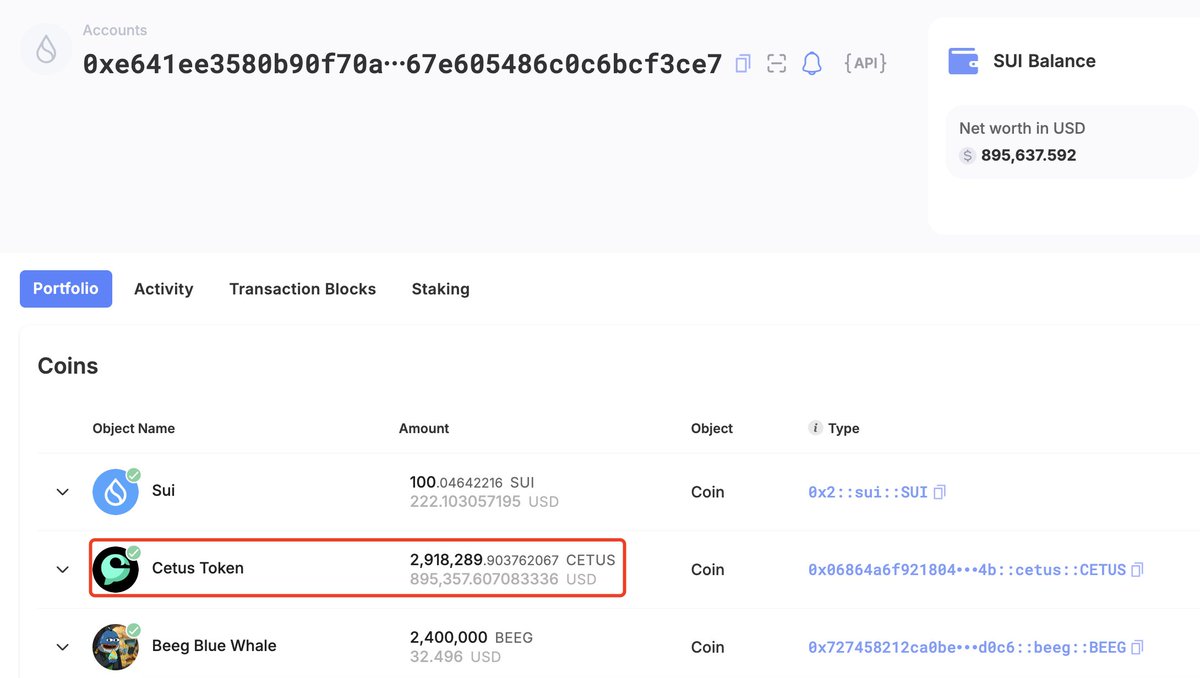Click the 222.103057195 USD value

484,501
